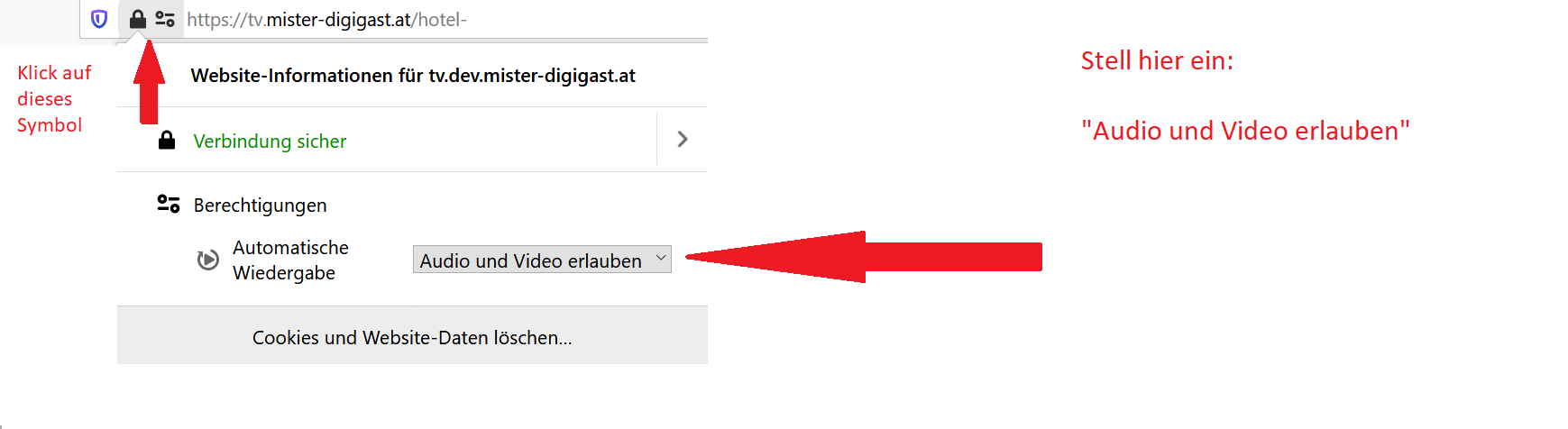Click the autoplay circular play icon
The width and height of the screenshot is (1568, 429).
208,260
